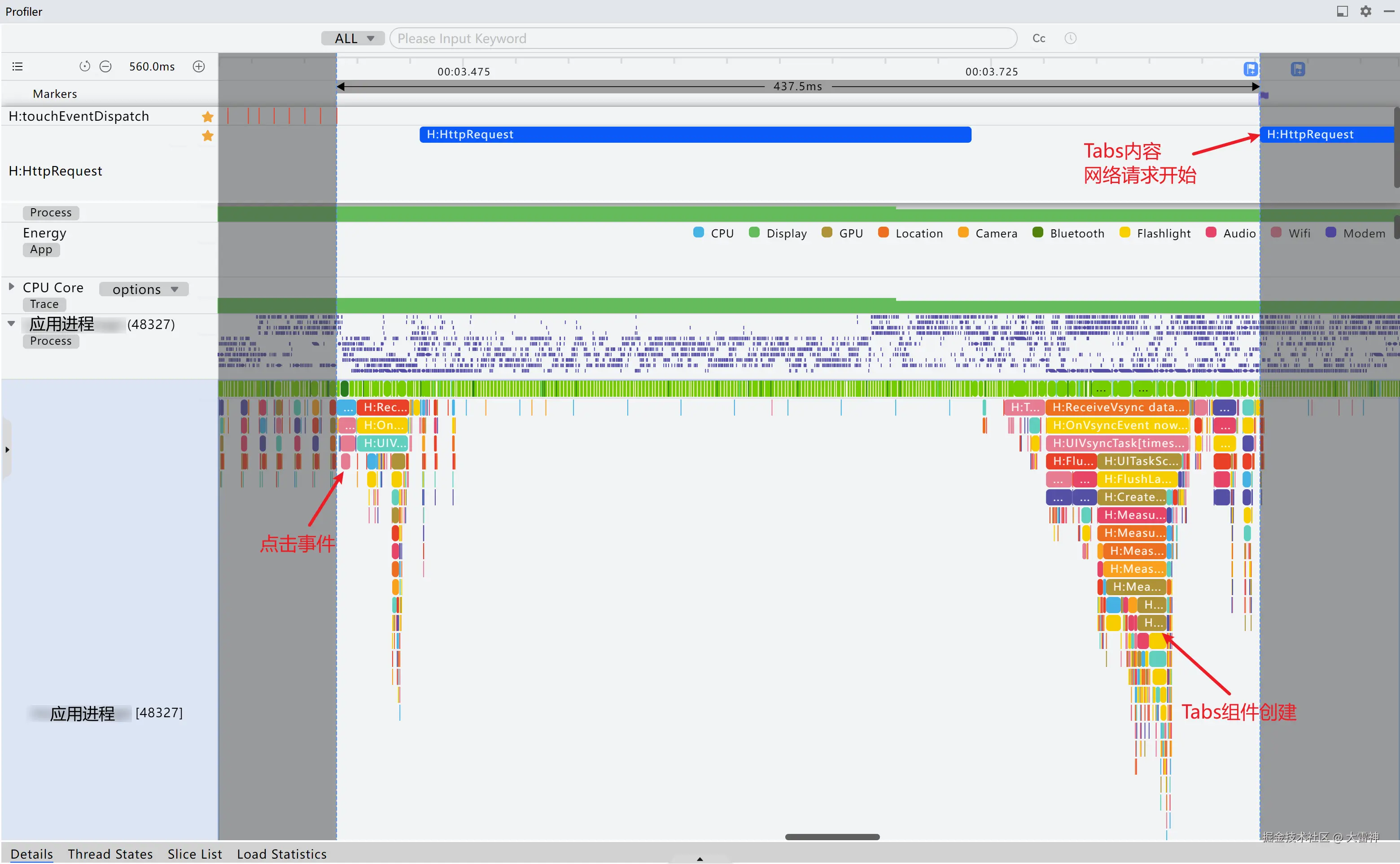This screenshot has width=1400, height=864.
Task: Open the track list menu icon
Action: click(x=17, y=66)
